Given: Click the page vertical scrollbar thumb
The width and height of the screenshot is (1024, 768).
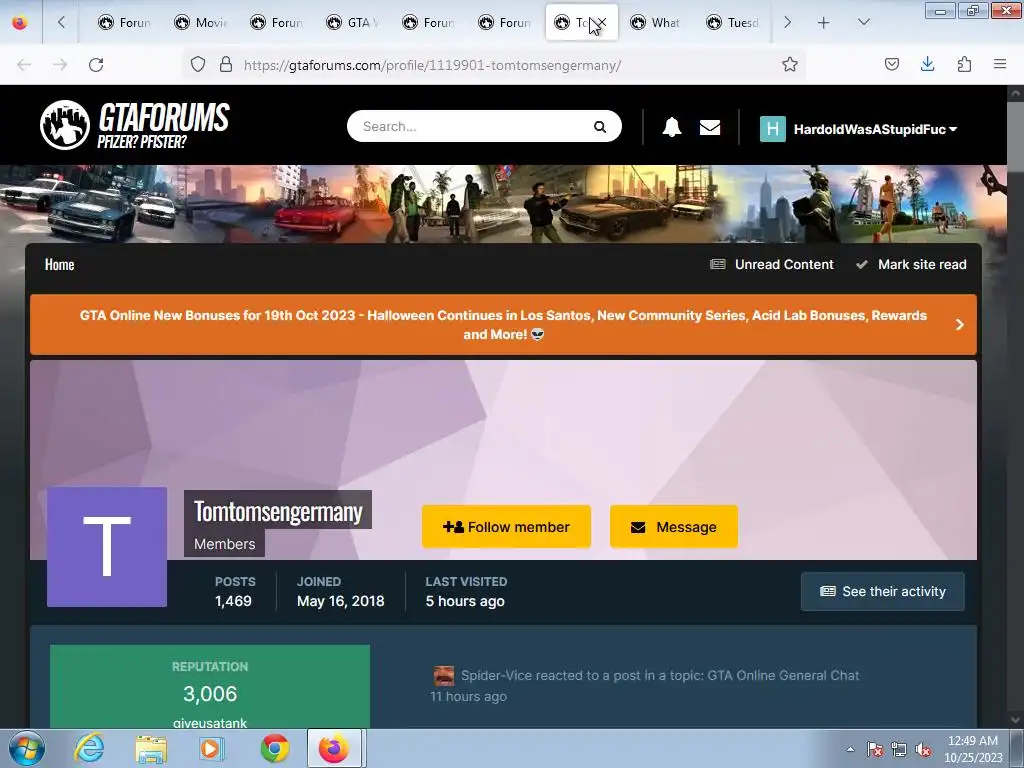Looking at the screenshot, I should [x=1015, y=135].
